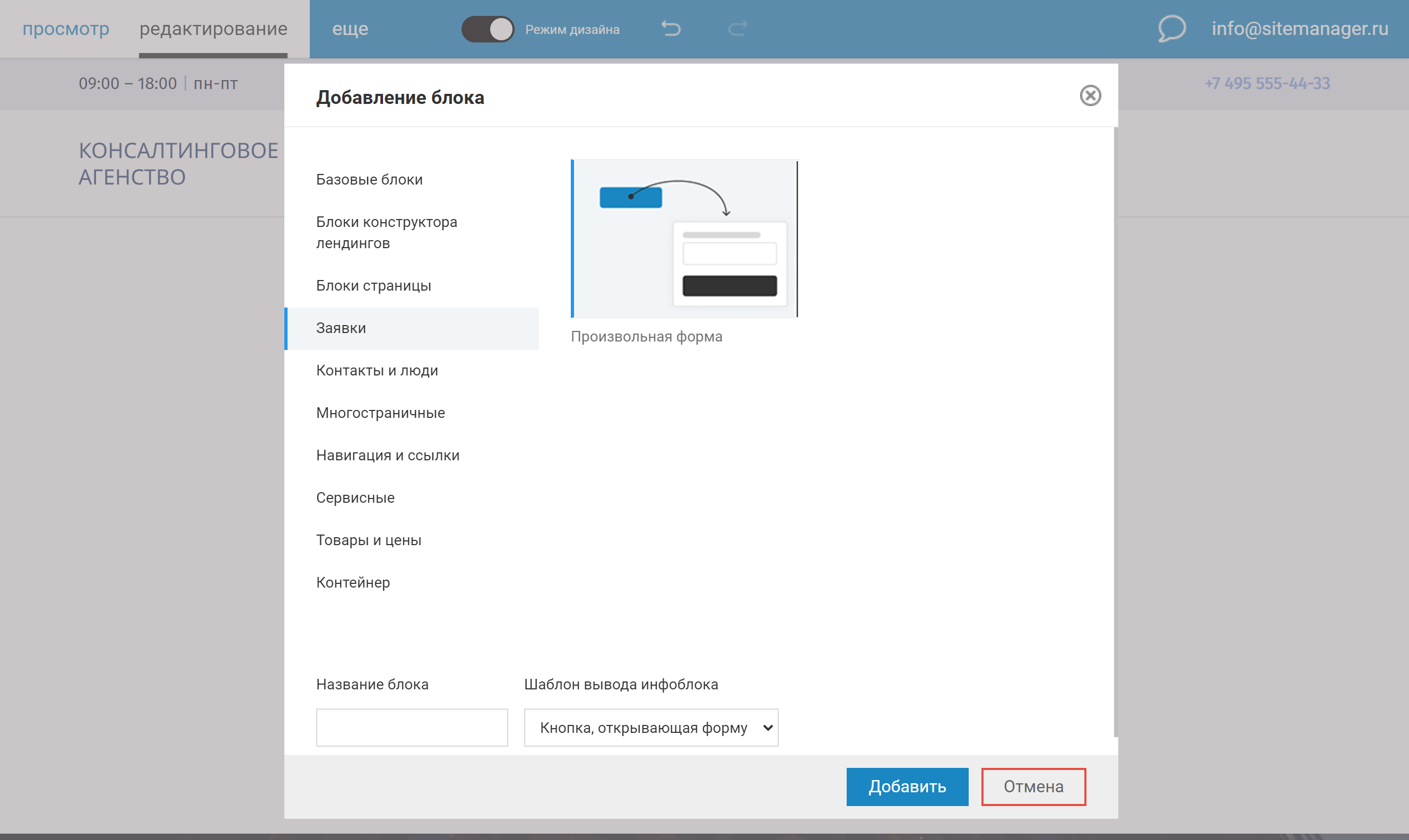The width and height of the screenshot is (1409, 840).
Task: Click the dialog's vertical scrollbar
Action: pos(1115,430)
